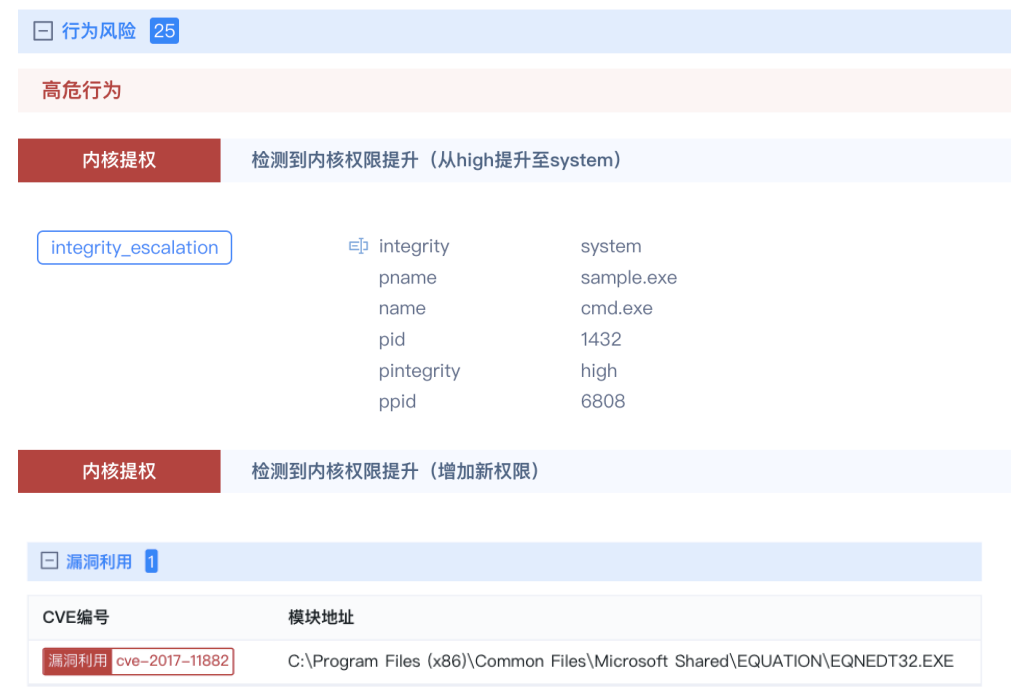Click the cmd.exe name value
The height and width of the screenshot is (697, 1028).
click(616, 308)
